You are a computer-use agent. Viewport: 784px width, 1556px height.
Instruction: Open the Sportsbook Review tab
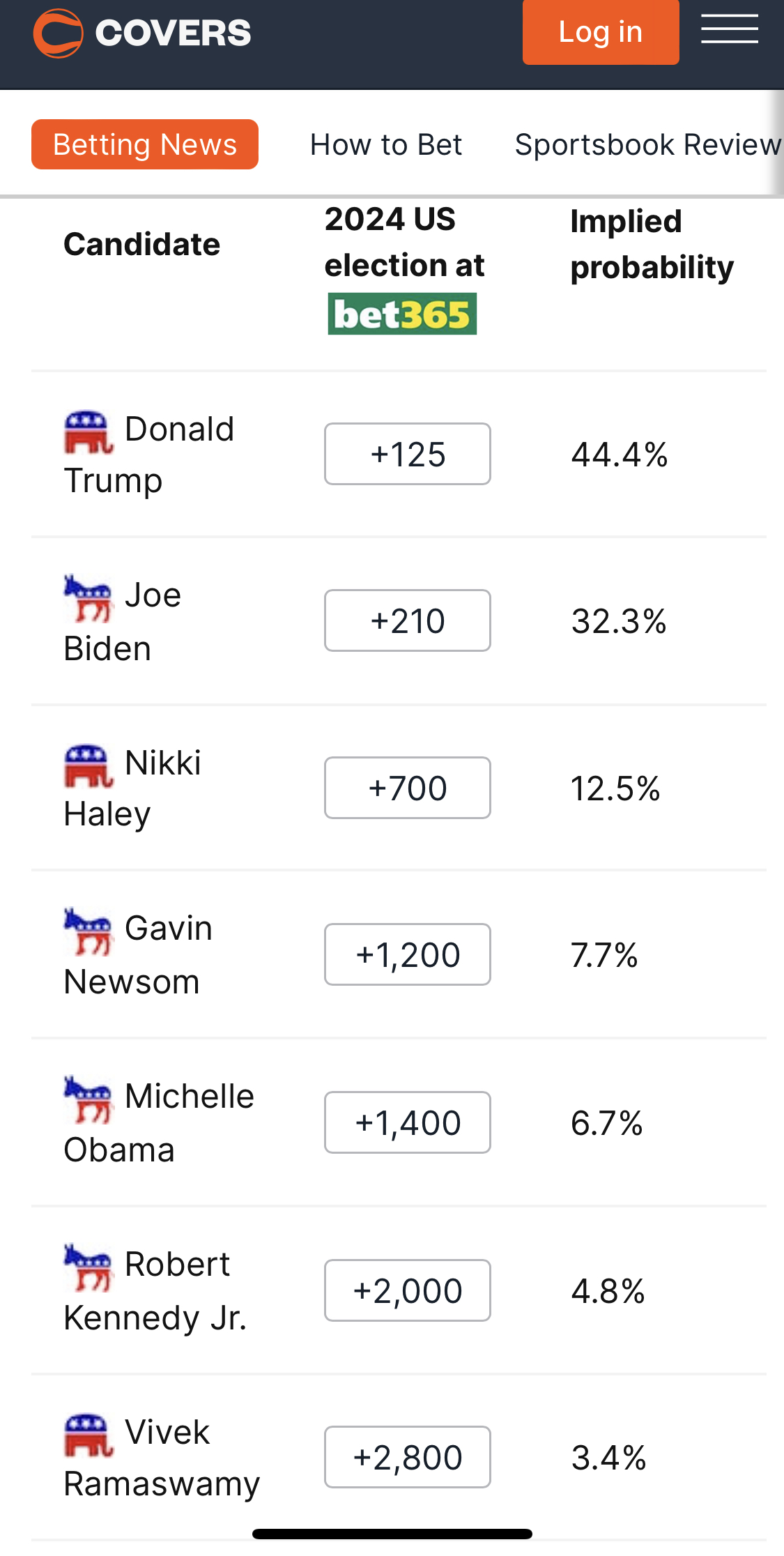(x=647, y=144)
